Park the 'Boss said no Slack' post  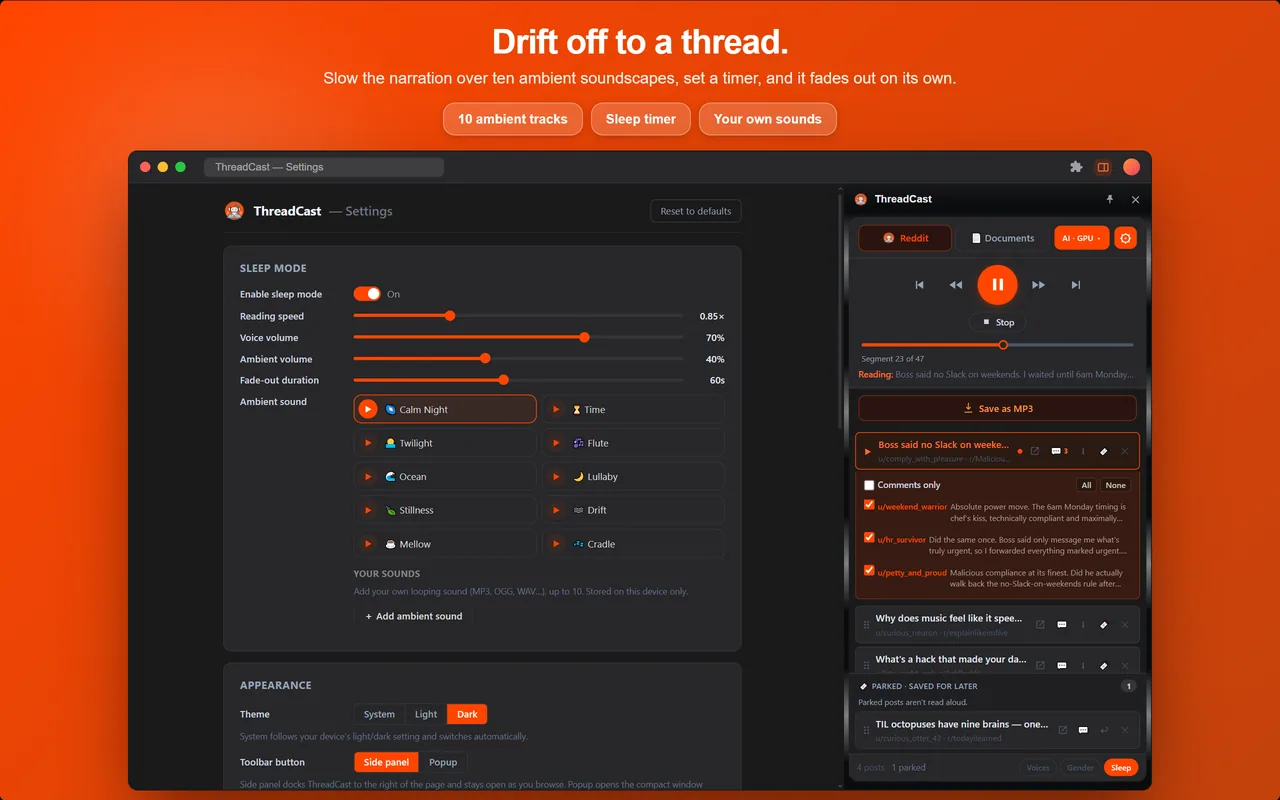pos(1104,451)
